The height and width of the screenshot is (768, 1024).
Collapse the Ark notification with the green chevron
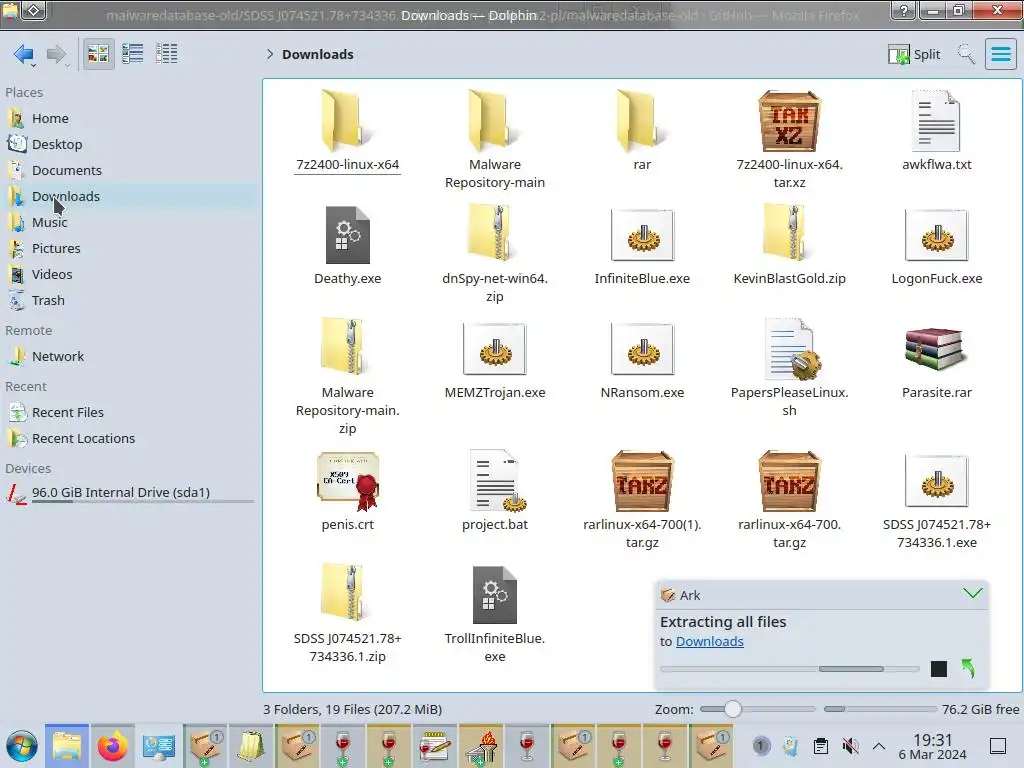coord(972,594)
